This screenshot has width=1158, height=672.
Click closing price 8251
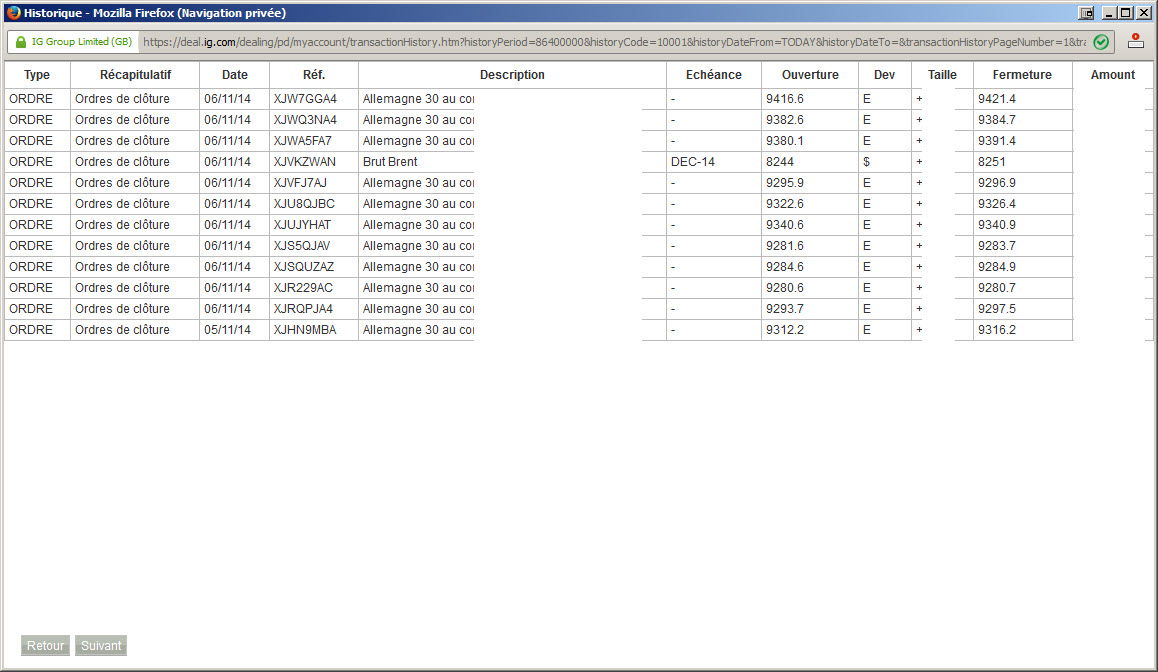point(992,162)
